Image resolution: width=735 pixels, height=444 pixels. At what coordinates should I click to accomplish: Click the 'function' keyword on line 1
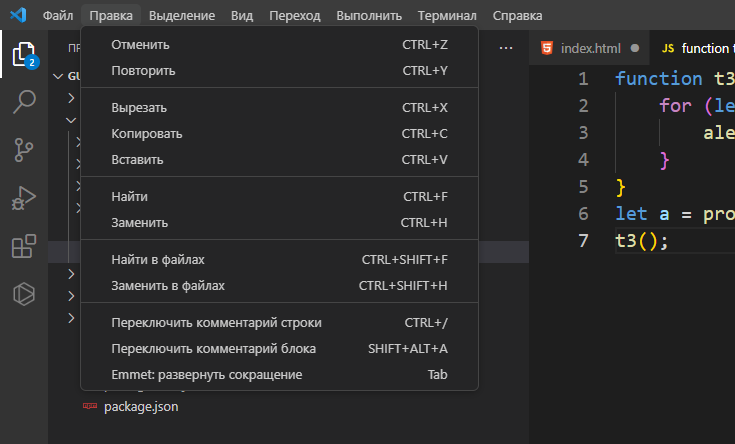tap(658, 78)
